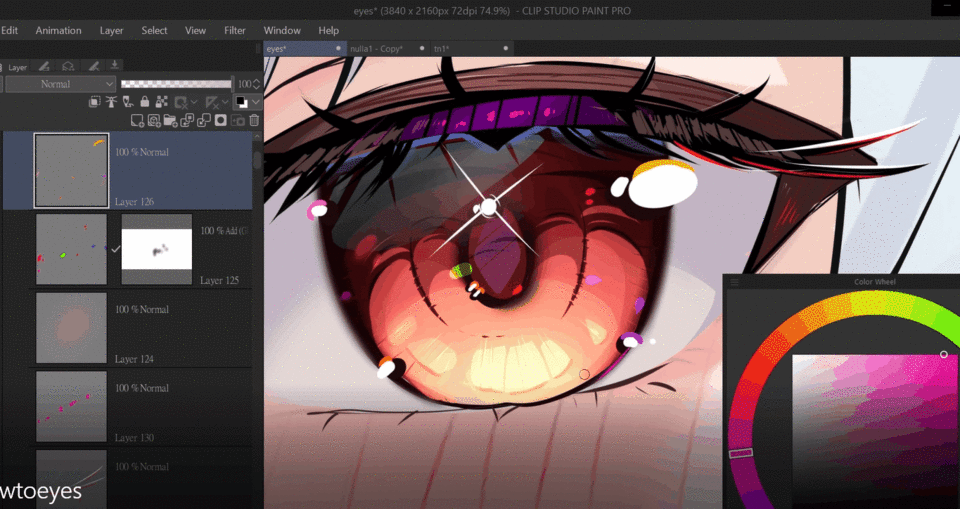Open the View menu
960x509 pixels.
click(x=195, y=31)
